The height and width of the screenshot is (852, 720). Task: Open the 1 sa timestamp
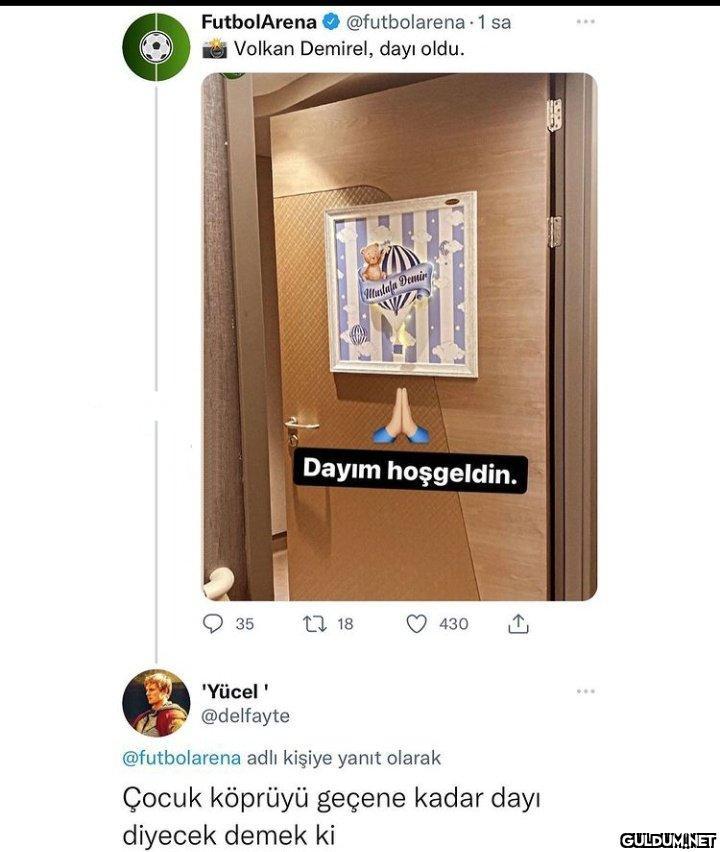coord(494,22)
